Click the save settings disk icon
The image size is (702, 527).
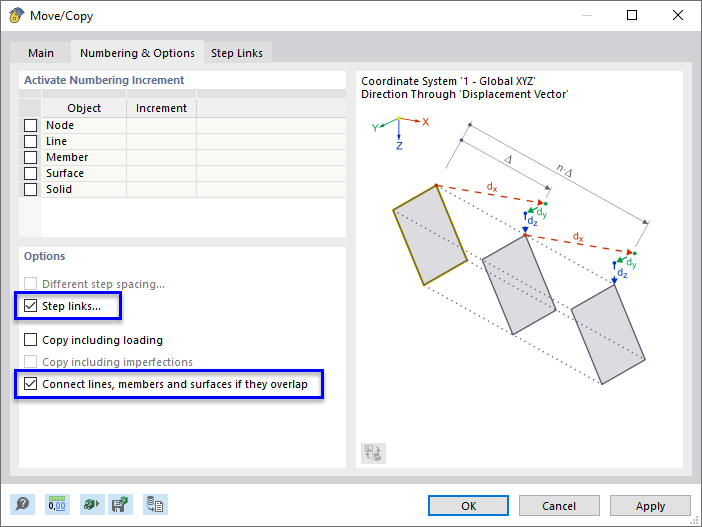(120, 505)
